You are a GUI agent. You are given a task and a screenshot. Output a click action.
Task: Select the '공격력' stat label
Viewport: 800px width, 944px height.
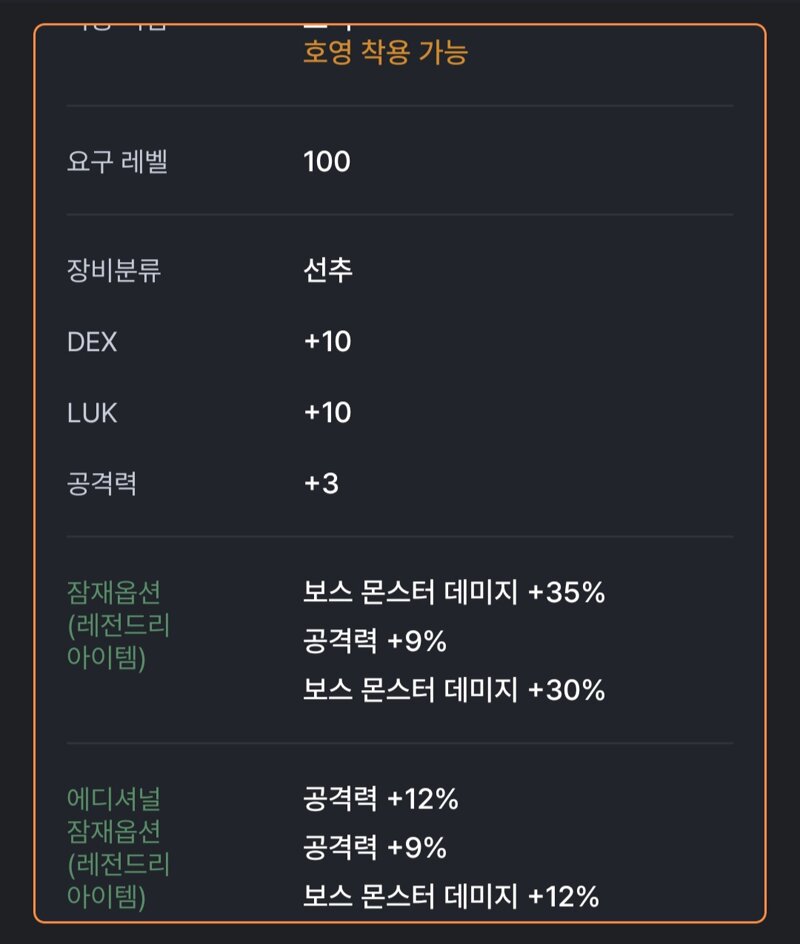tap(102, 483)
